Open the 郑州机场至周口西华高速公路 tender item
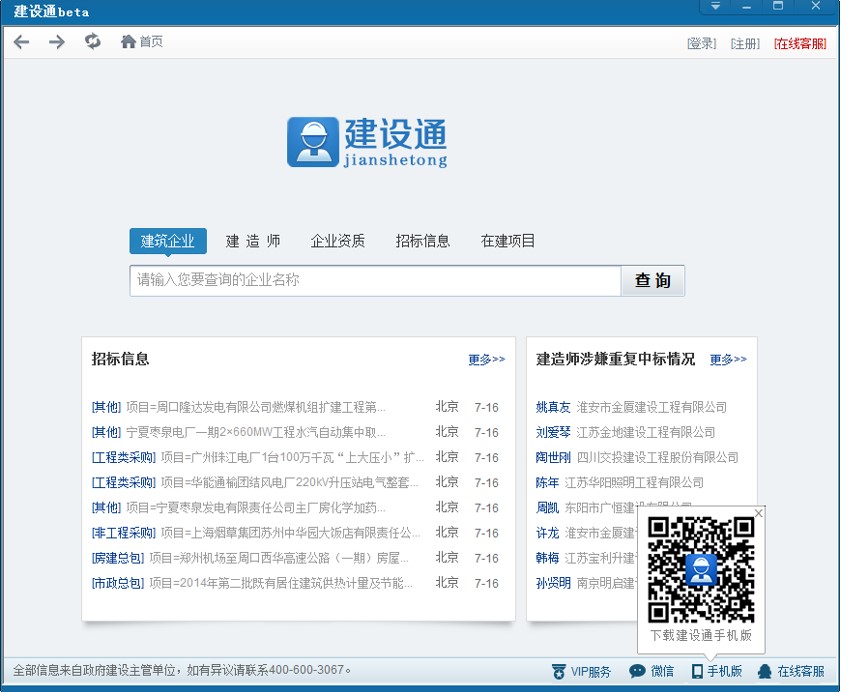Screen dimensions: 852x692 pyautogui.click(x=279, y=558)
